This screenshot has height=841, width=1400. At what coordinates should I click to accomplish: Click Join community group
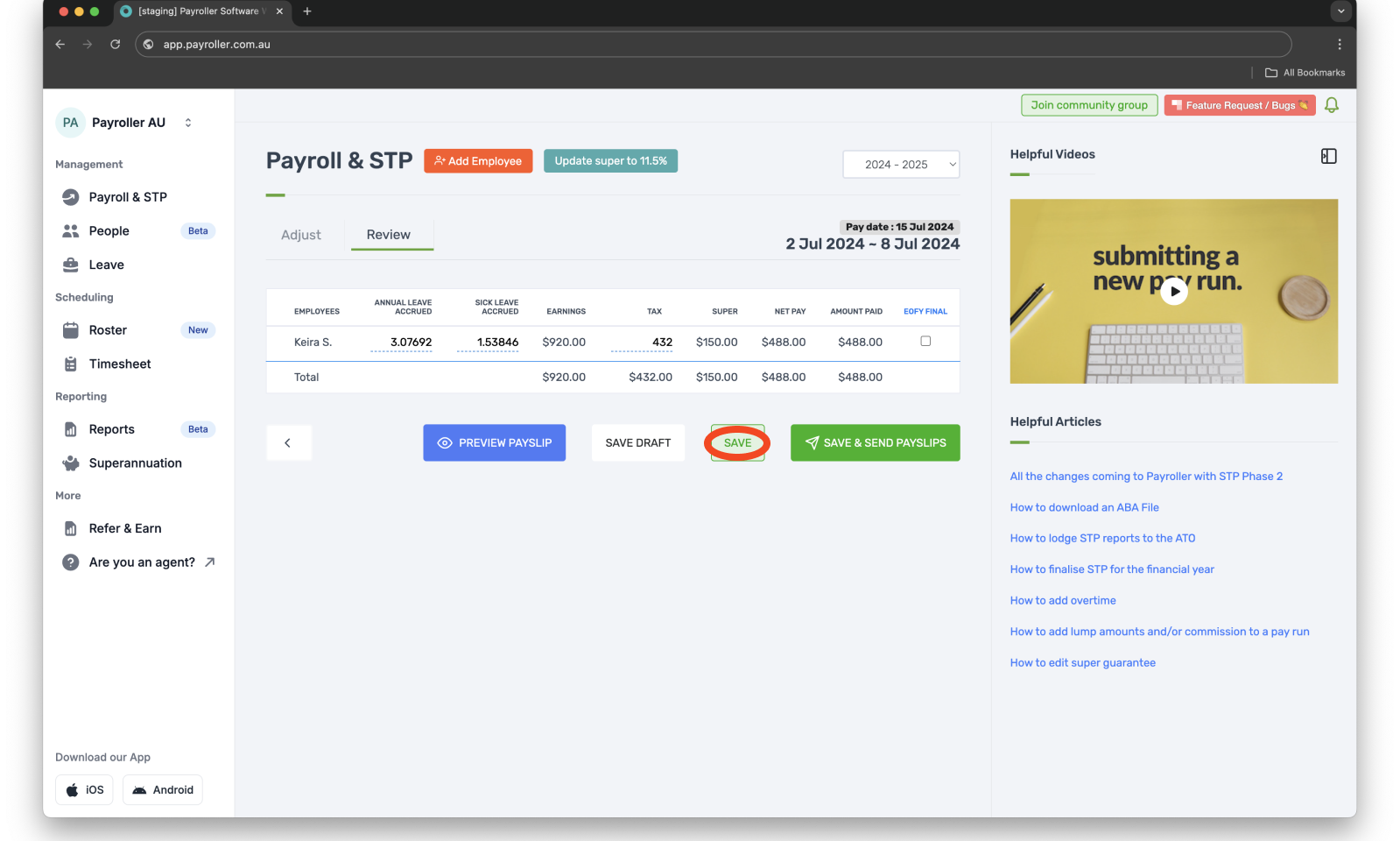[x=1089, y=105]
